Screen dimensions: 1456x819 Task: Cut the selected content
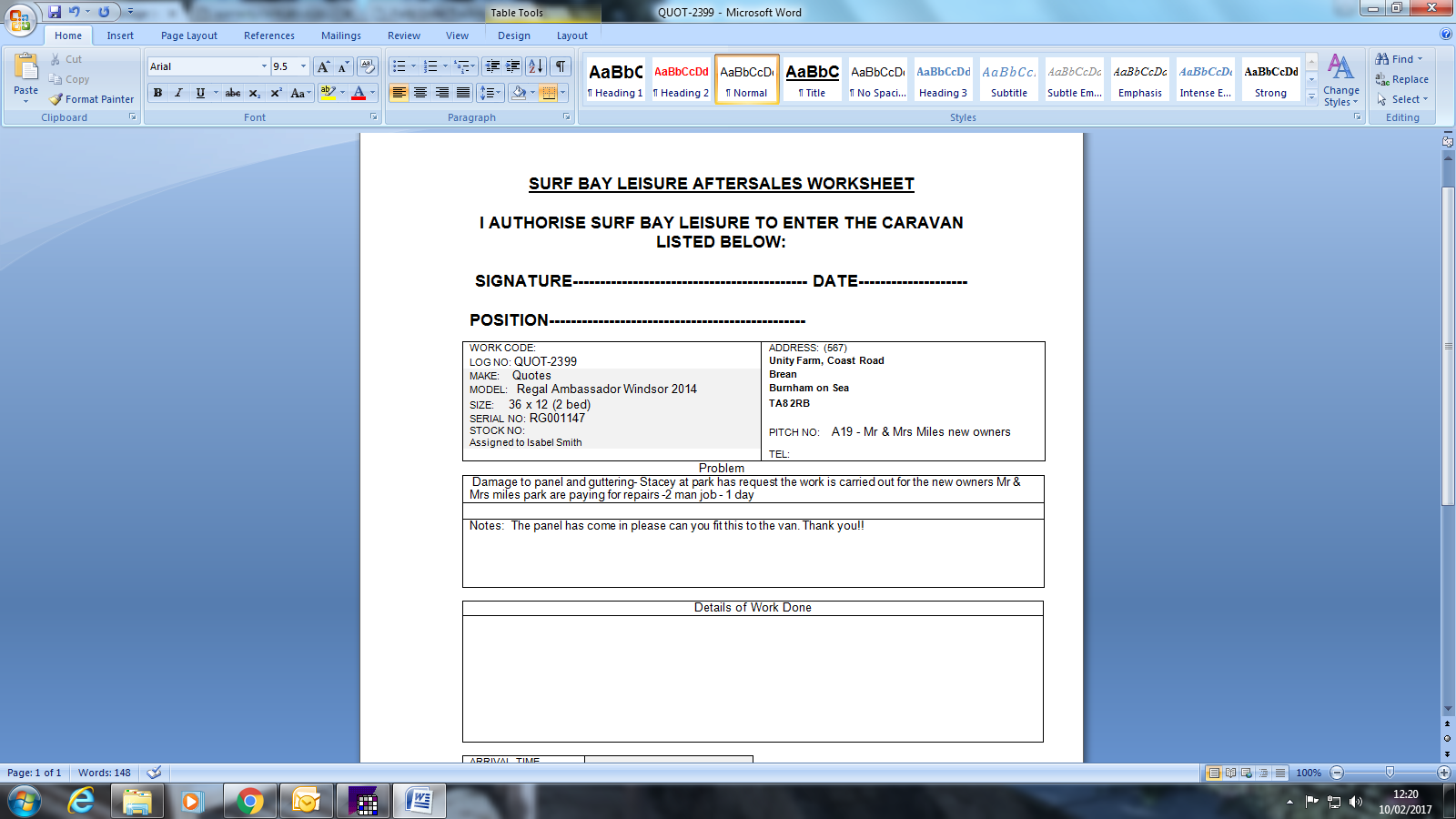coord(66,59)
